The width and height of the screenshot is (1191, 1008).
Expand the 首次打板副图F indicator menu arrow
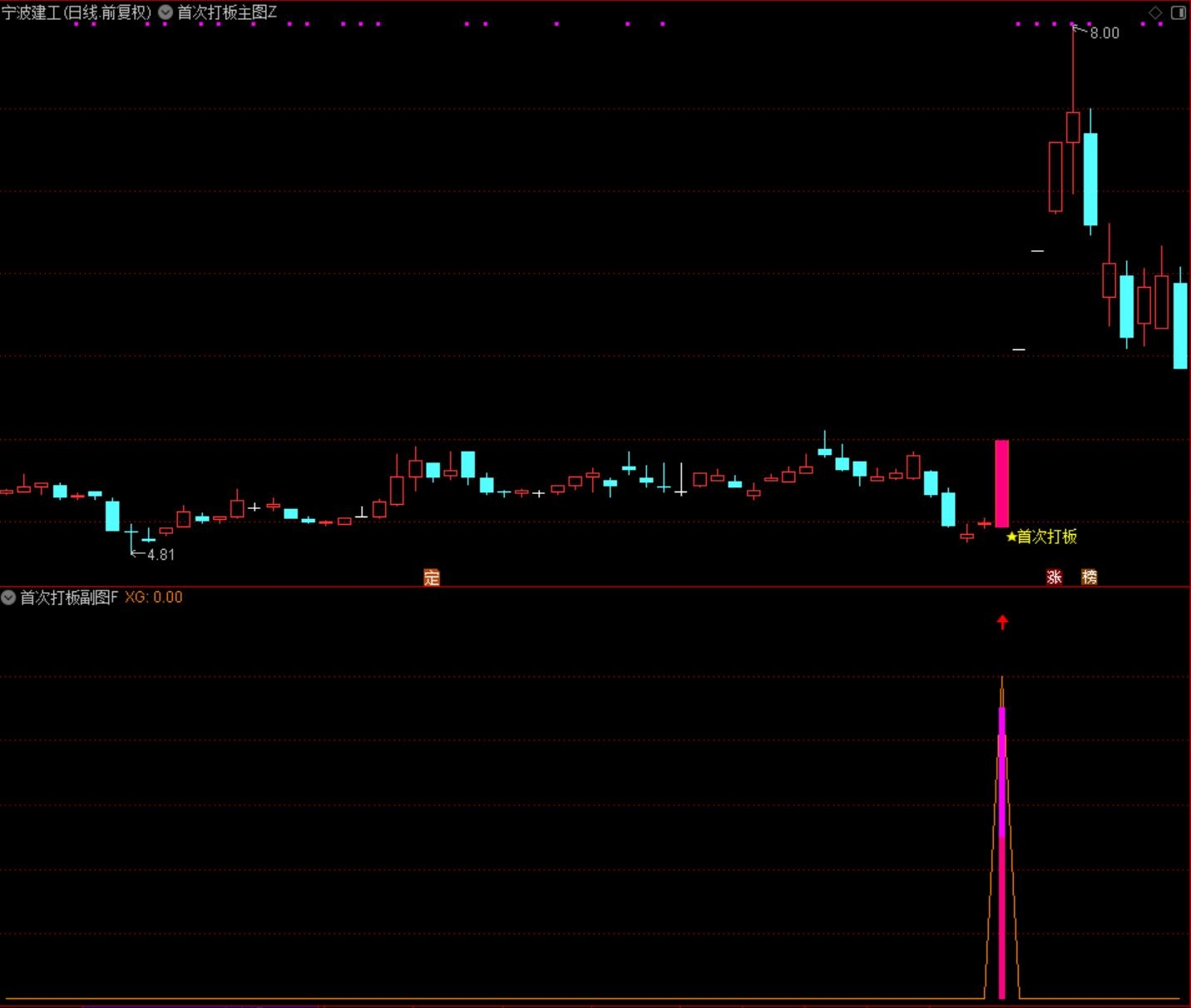[8, 597]
